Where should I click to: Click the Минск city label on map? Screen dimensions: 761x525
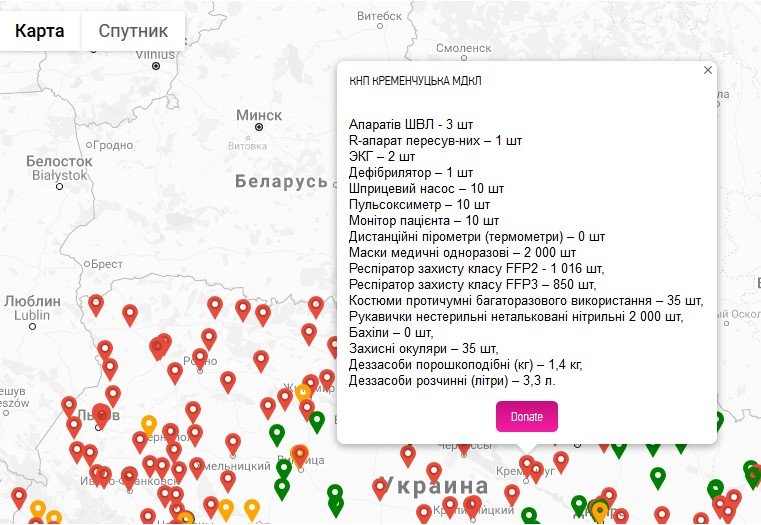click(x=259, y=116)
